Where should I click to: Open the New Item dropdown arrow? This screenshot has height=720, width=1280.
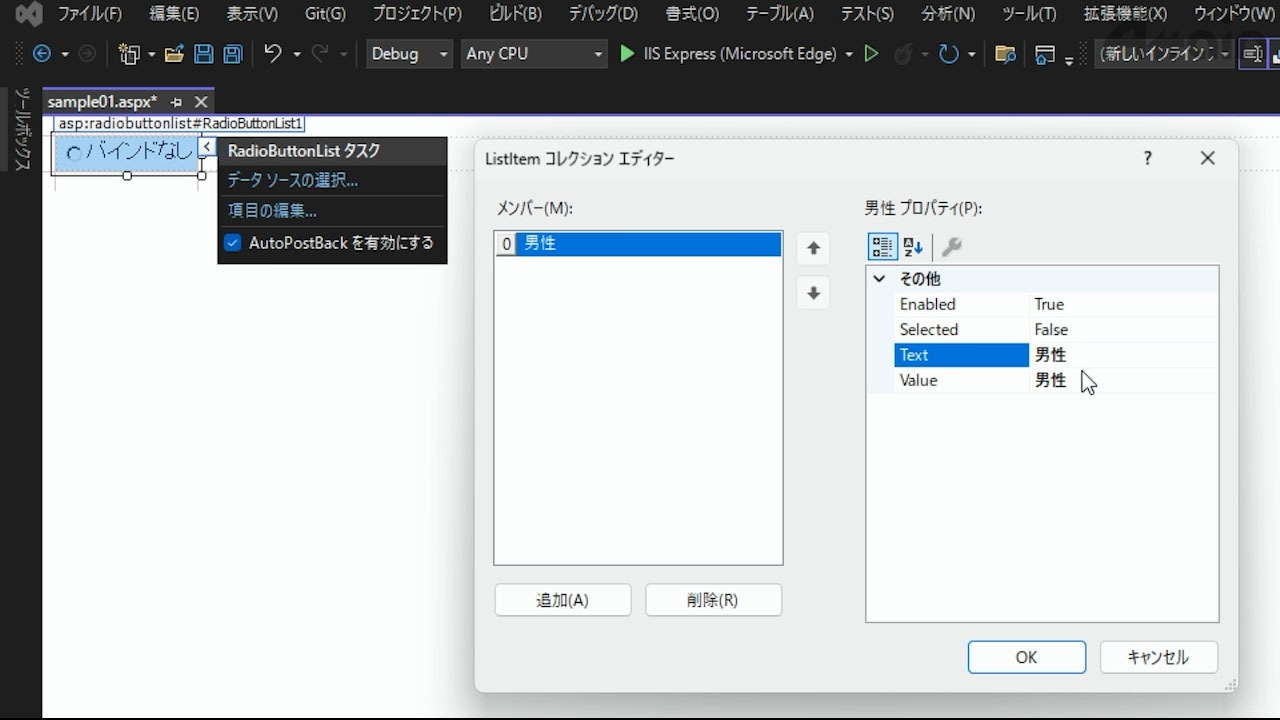(x=151, y=54)
